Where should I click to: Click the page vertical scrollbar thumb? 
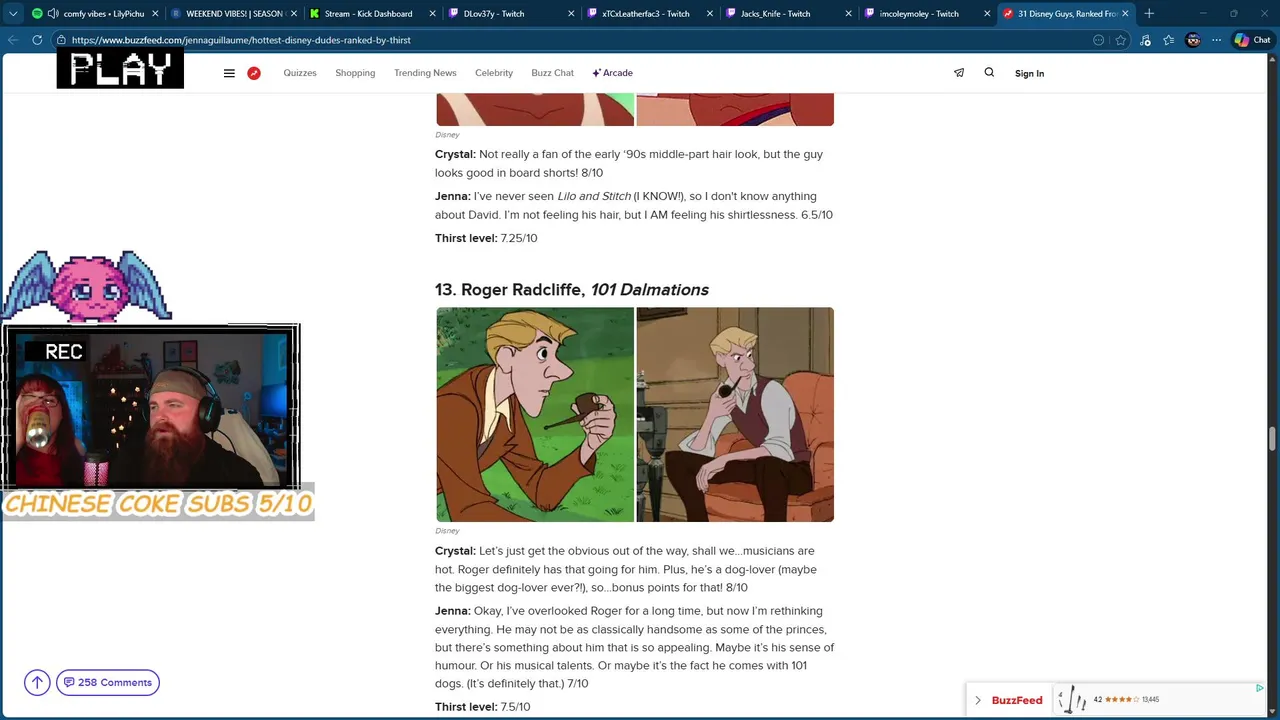coord(1272,439)
